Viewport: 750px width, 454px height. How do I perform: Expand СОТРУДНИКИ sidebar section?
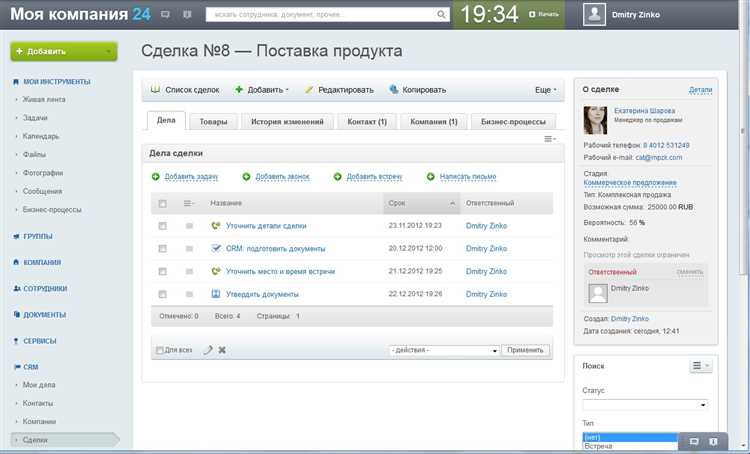[x=44, y=288]
